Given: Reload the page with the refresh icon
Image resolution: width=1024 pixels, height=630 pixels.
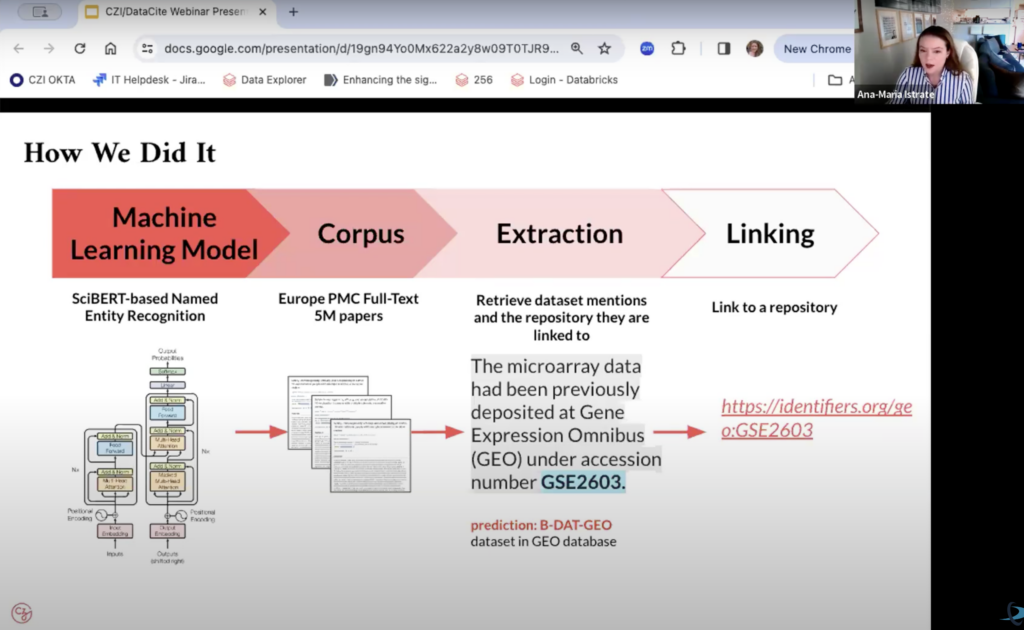Looking at the screenshot, I should pyautogui.click(x=80, y=48).
